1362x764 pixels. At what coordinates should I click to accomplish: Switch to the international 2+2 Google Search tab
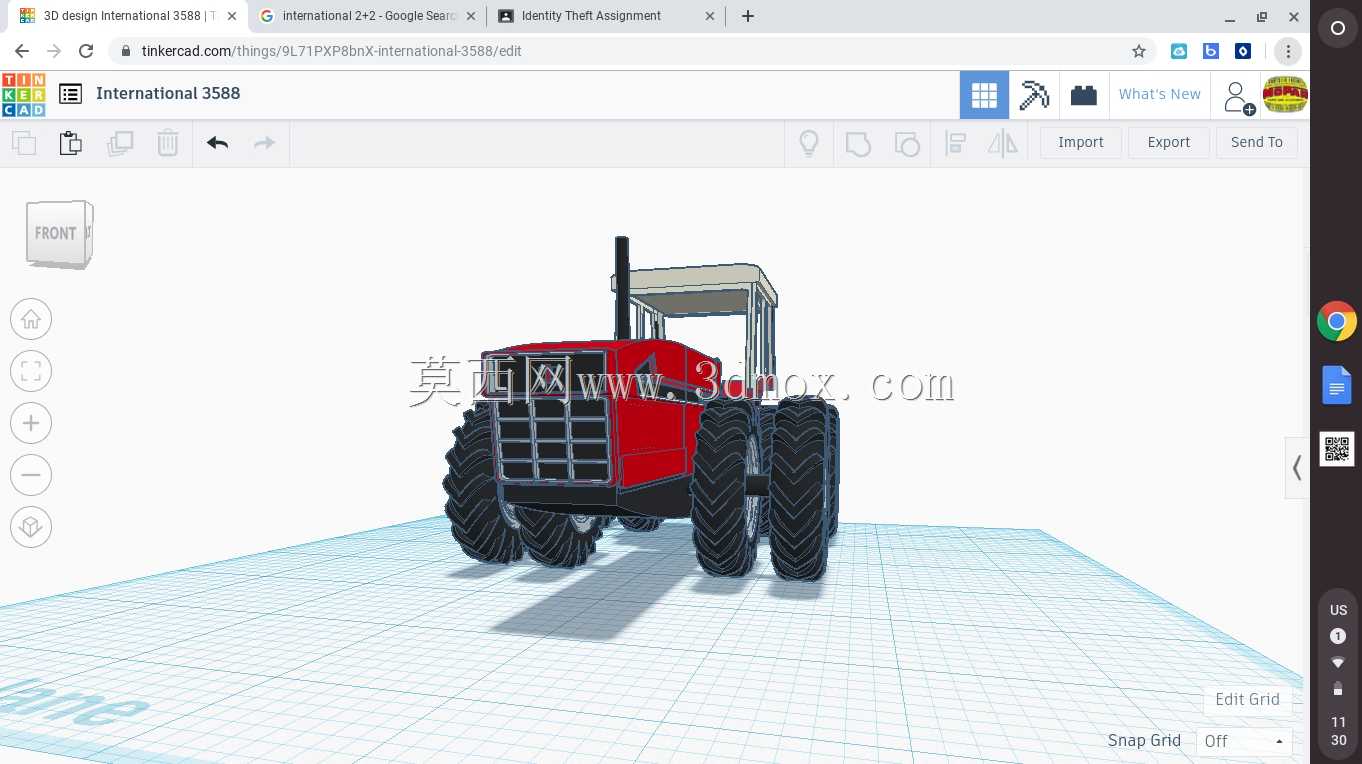click(x=367, y=16)
